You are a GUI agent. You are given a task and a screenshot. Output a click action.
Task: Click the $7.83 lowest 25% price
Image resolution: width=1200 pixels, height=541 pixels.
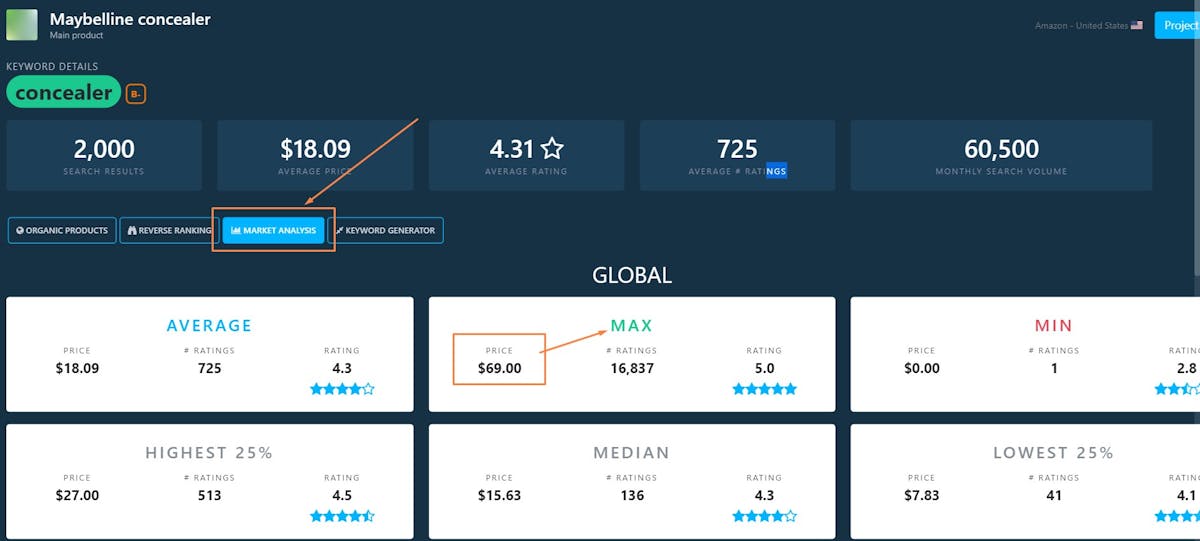[x=921, y=495]
